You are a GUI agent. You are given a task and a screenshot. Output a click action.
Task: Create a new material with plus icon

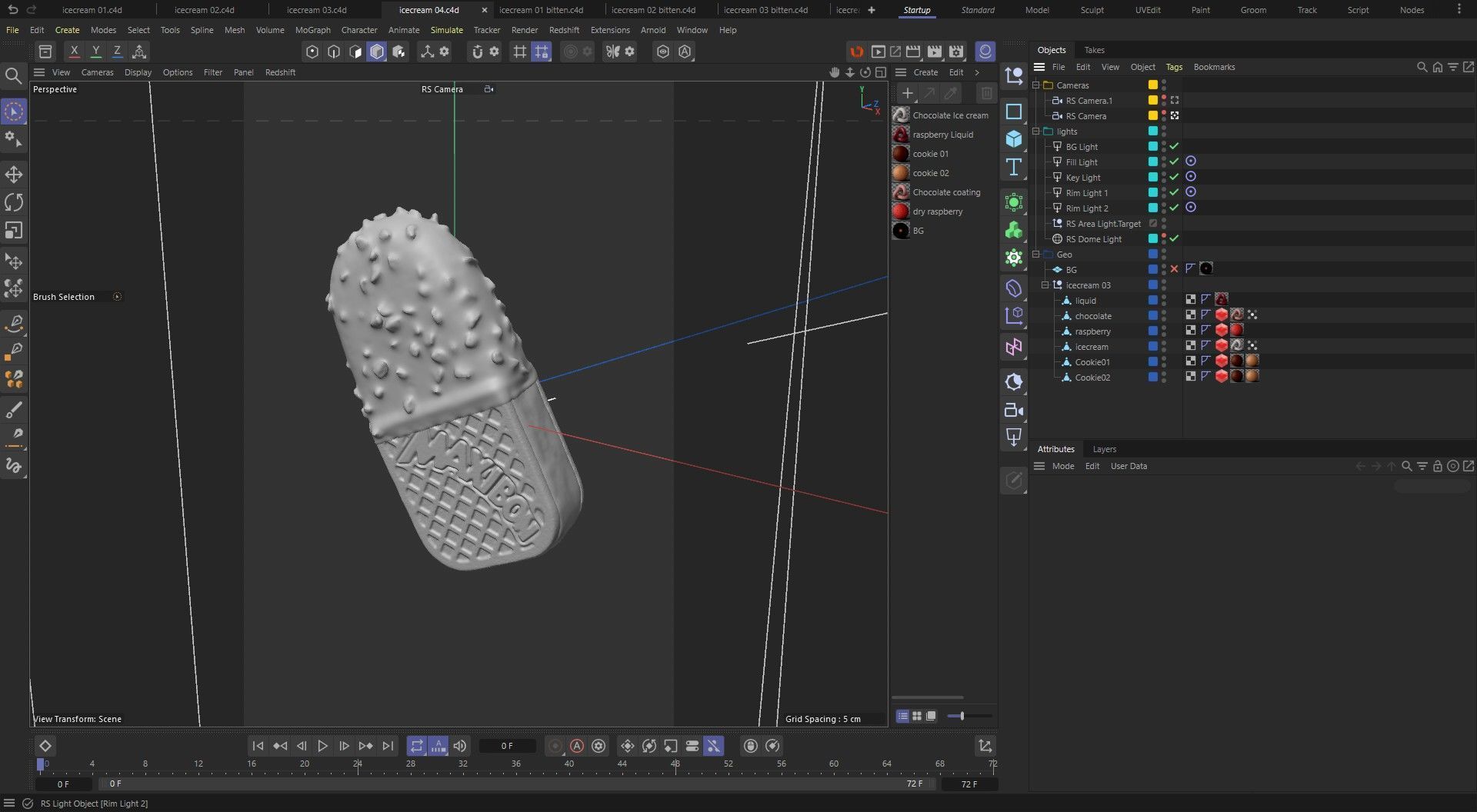[908, 93]
